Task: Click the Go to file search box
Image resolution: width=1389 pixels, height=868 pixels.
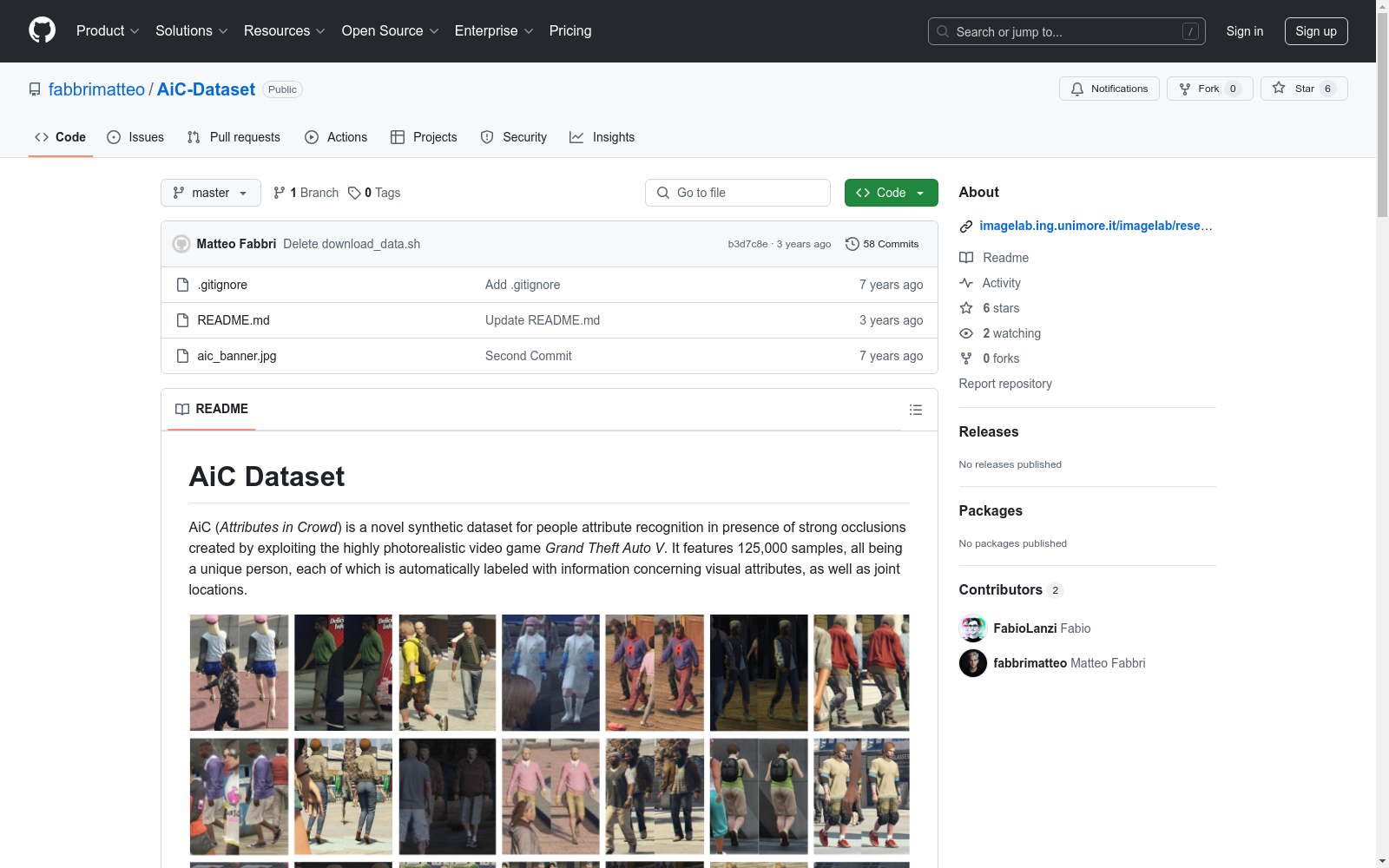Action: click(x=738, y=193)
